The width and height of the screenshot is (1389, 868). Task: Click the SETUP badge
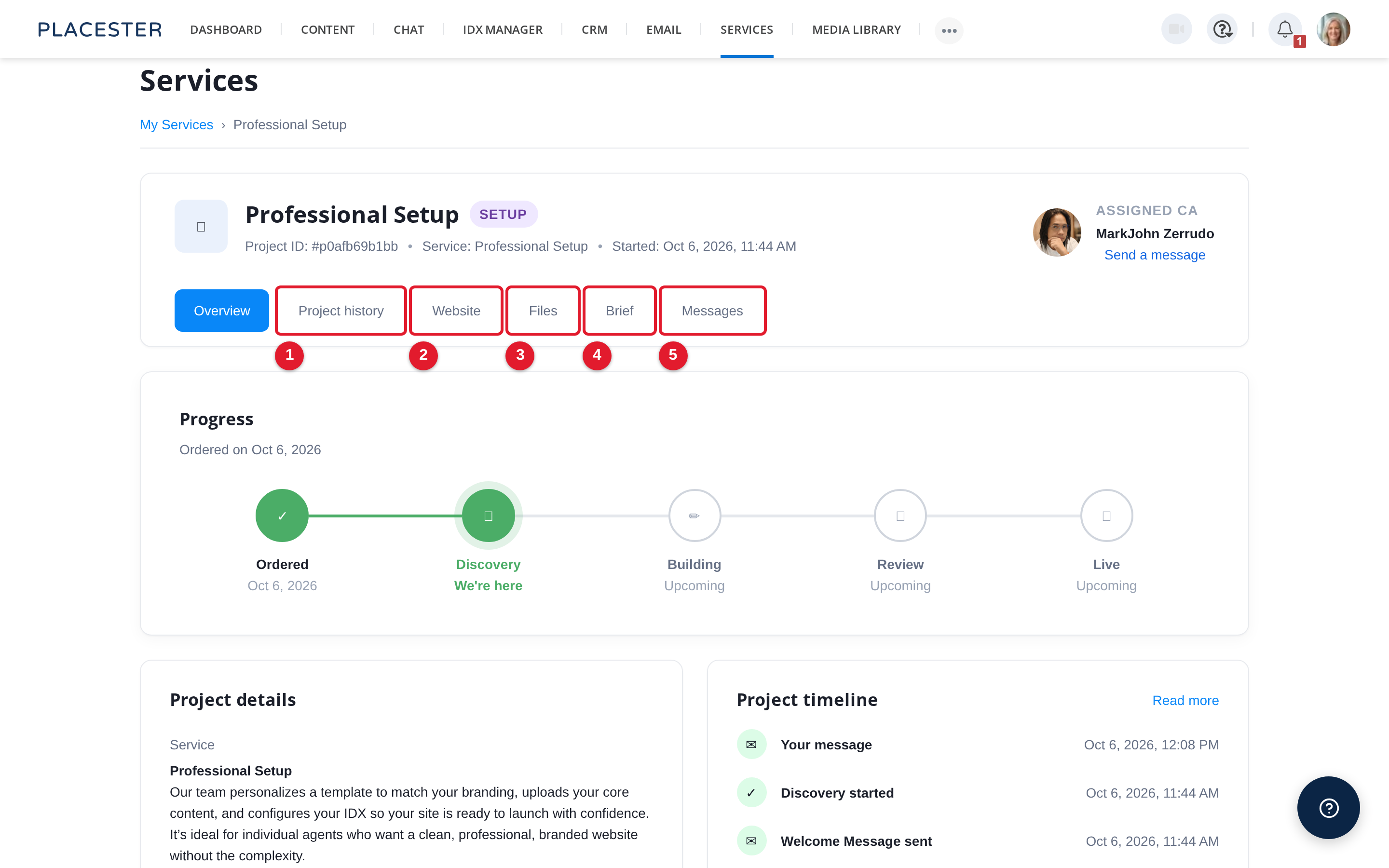(x=504, y=214)
